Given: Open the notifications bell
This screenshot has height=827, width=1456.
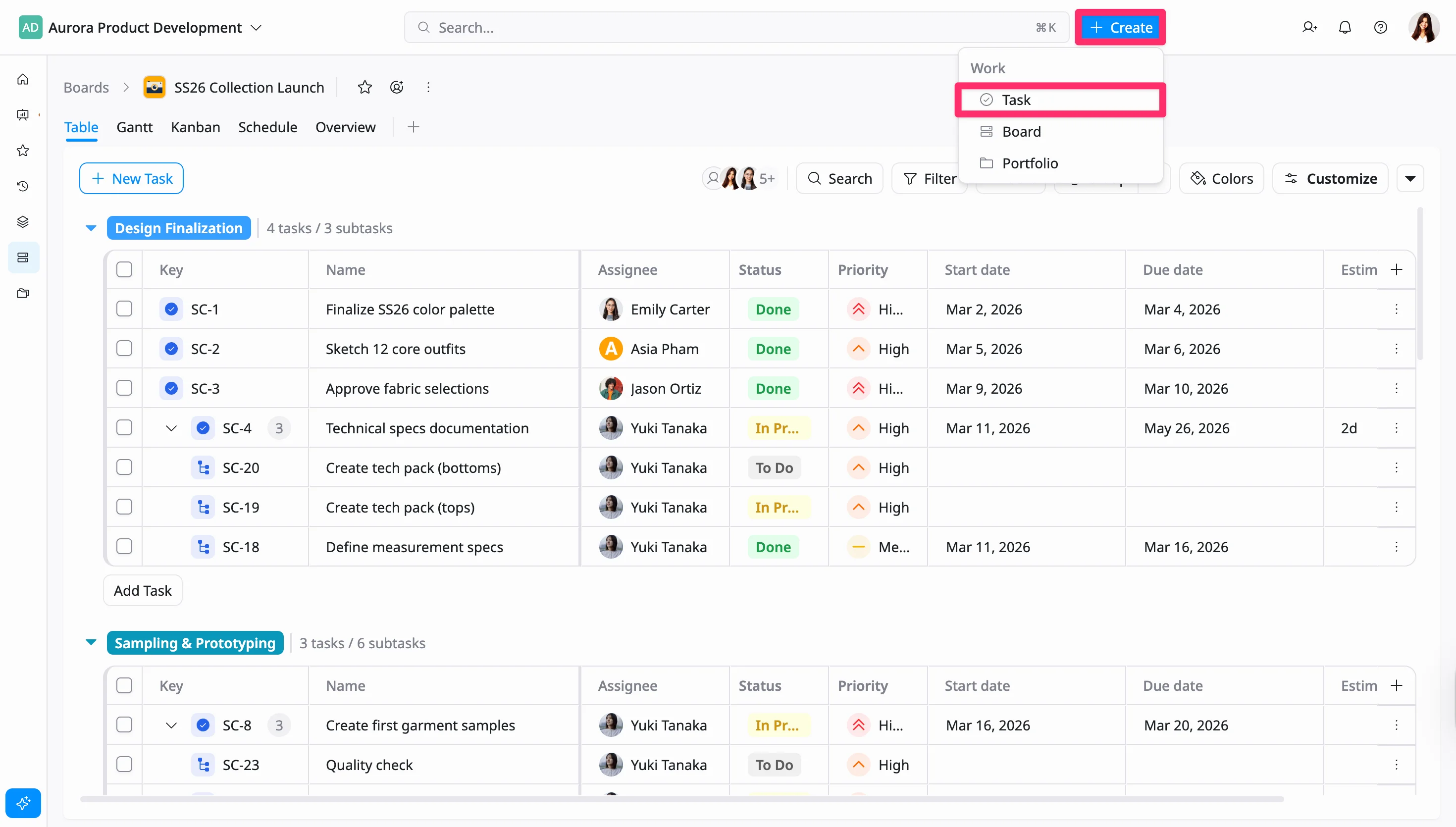Looking at the screenshot, I should [1345, 27].
